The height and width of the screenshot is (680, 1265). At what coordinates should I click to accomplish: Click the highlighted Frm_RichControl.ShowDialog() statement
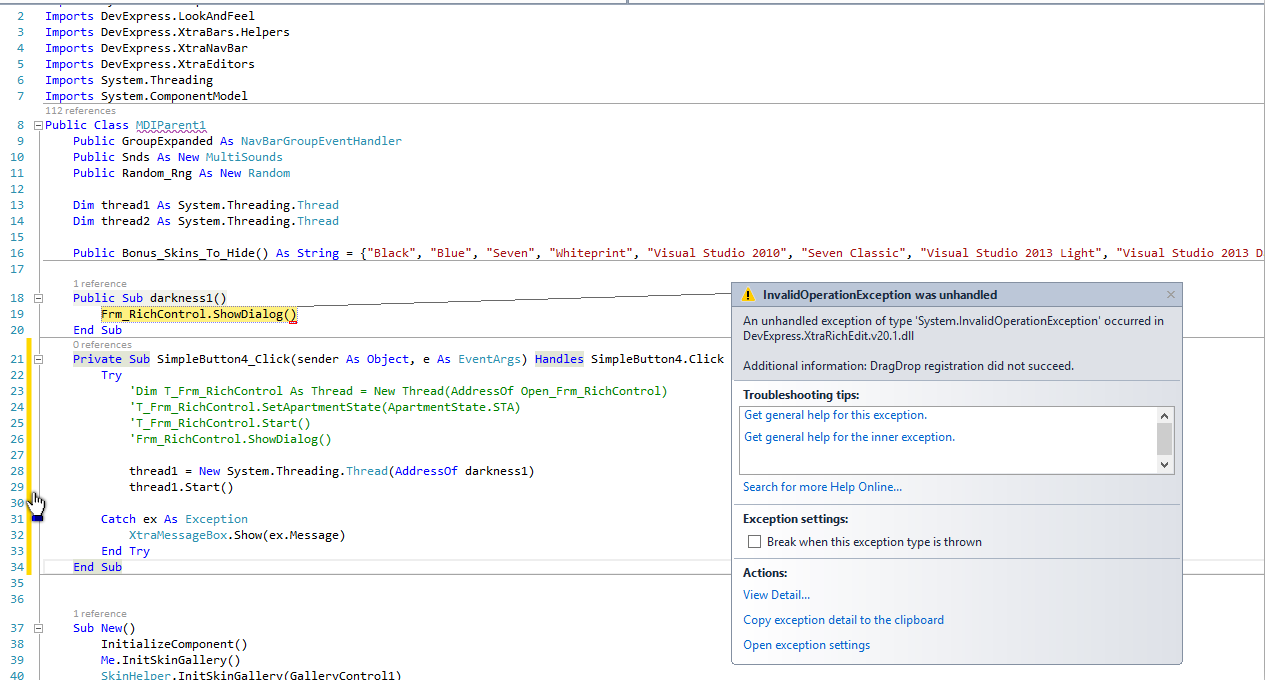click(x=199, y=314)
